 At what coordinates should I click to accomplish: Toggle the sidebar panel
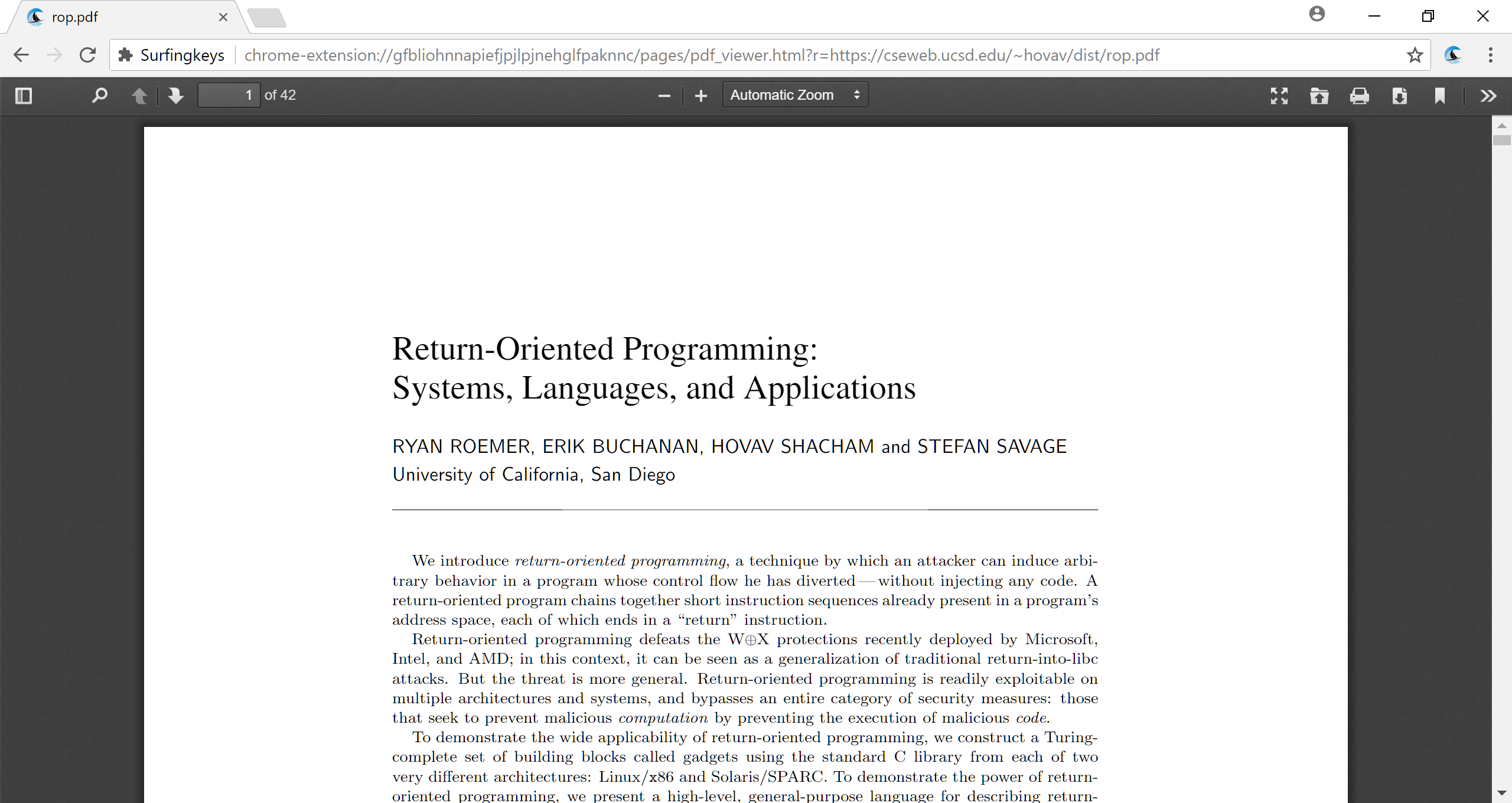[23, 94]
